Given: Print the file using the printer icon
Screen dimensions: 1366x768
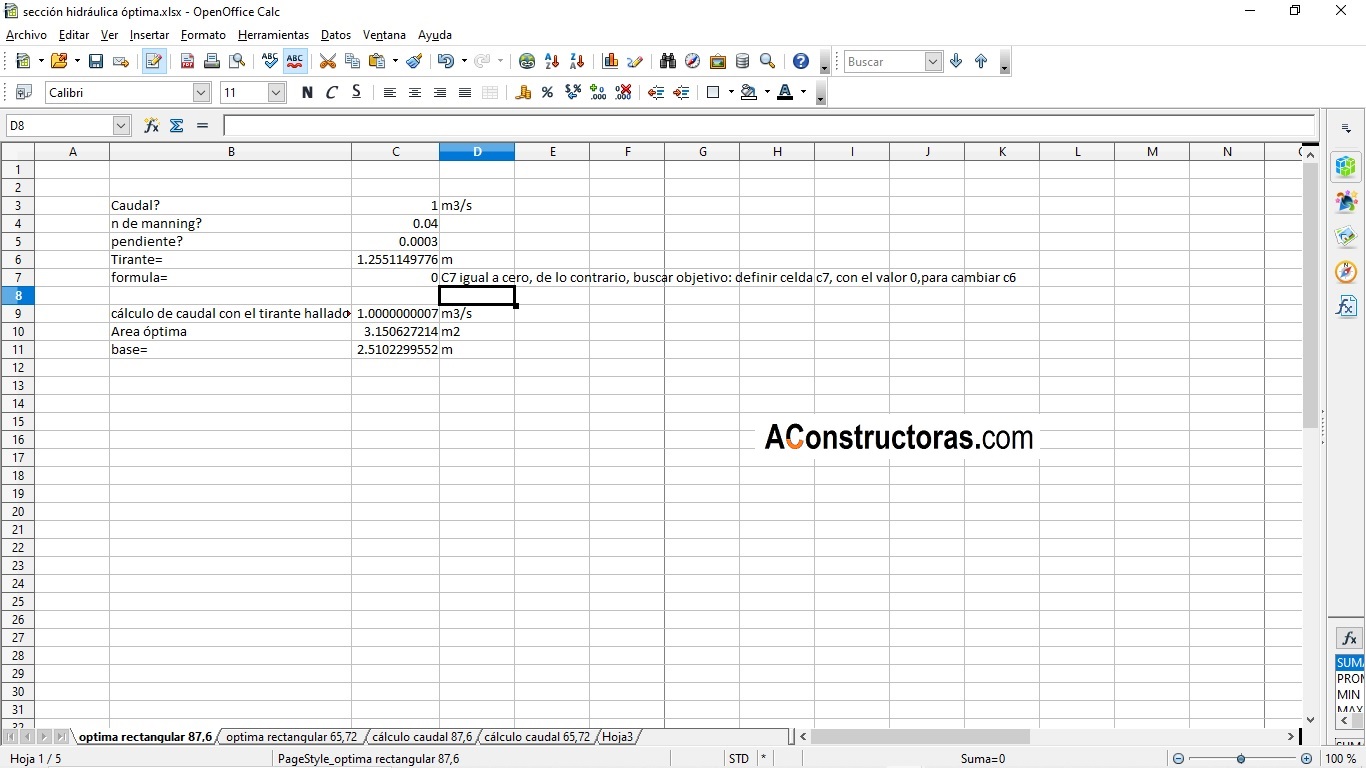Looking at the screenshot, I should (x=212, y=61).
